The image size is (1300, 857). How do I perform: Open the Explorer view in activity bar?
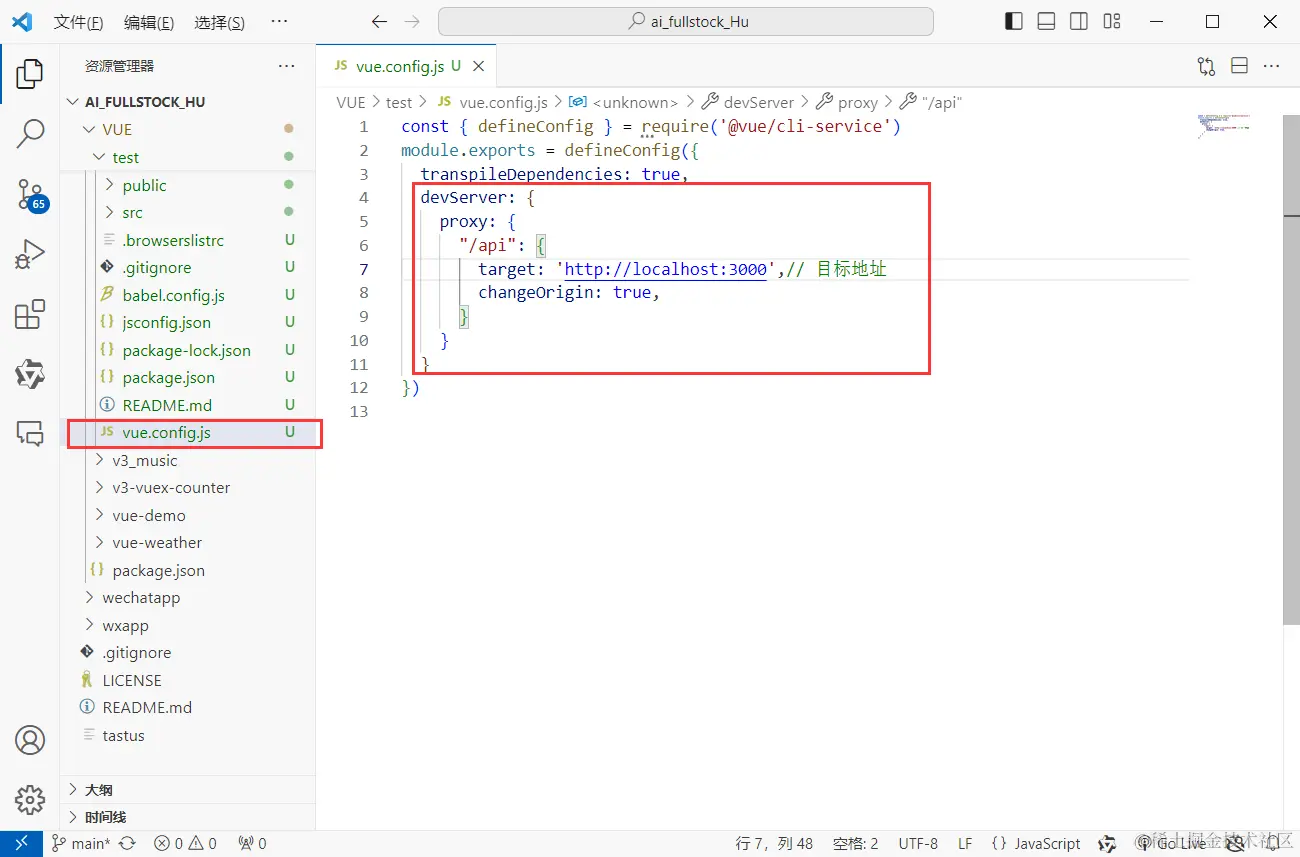point(30,73)
